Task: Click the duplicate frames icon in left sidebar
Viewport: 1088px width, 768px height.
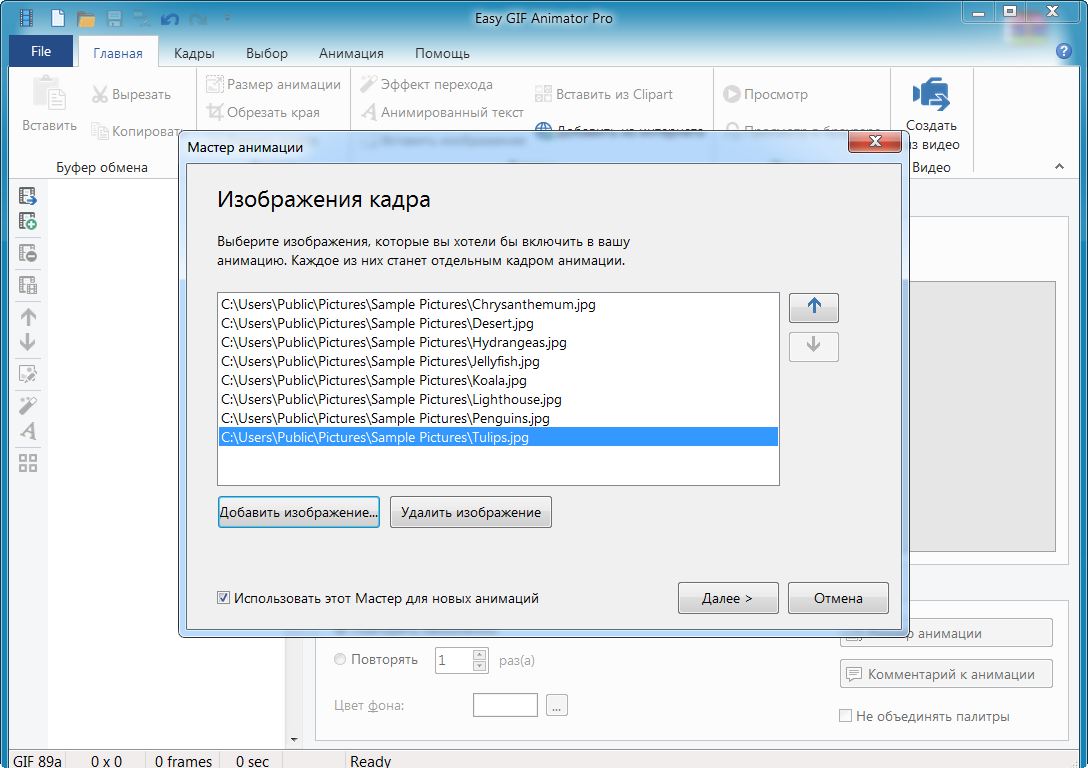Action: [28, 285]
